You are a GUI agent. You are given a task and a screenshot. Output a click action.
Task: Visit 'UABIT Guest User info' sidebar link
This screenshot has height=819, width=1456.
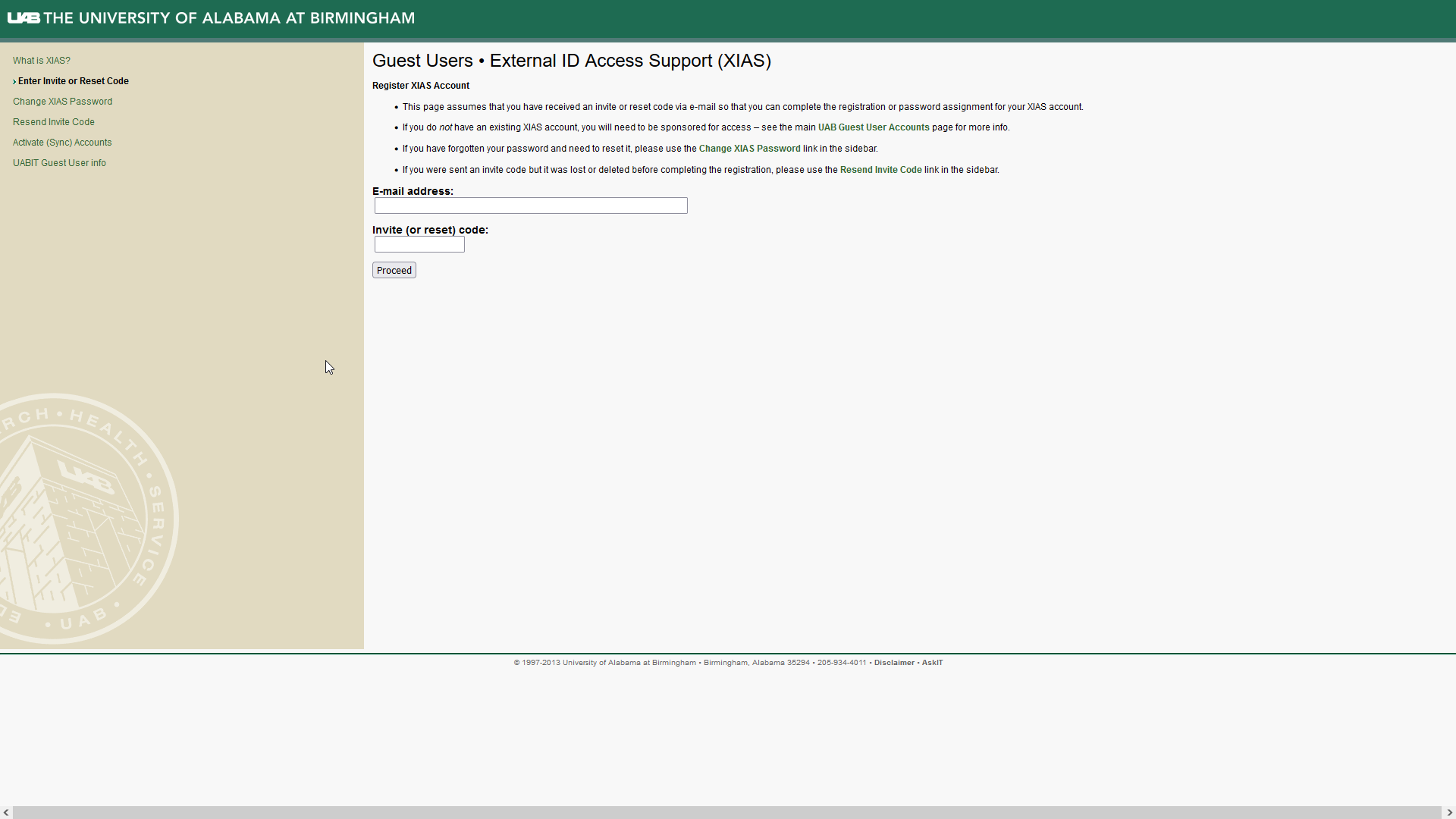point(59,163)
